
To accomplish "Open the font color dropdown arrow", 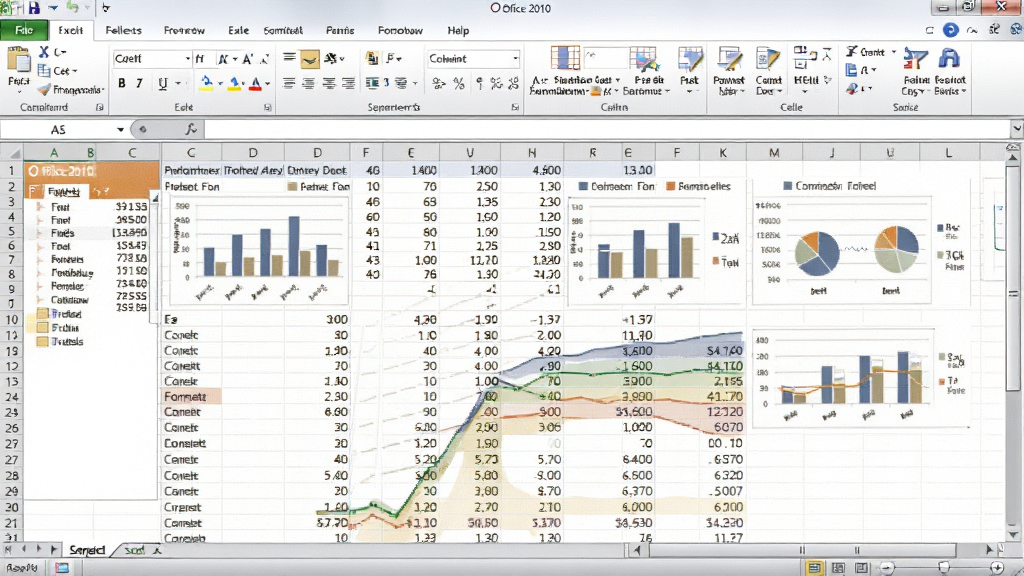I will 268,84.
